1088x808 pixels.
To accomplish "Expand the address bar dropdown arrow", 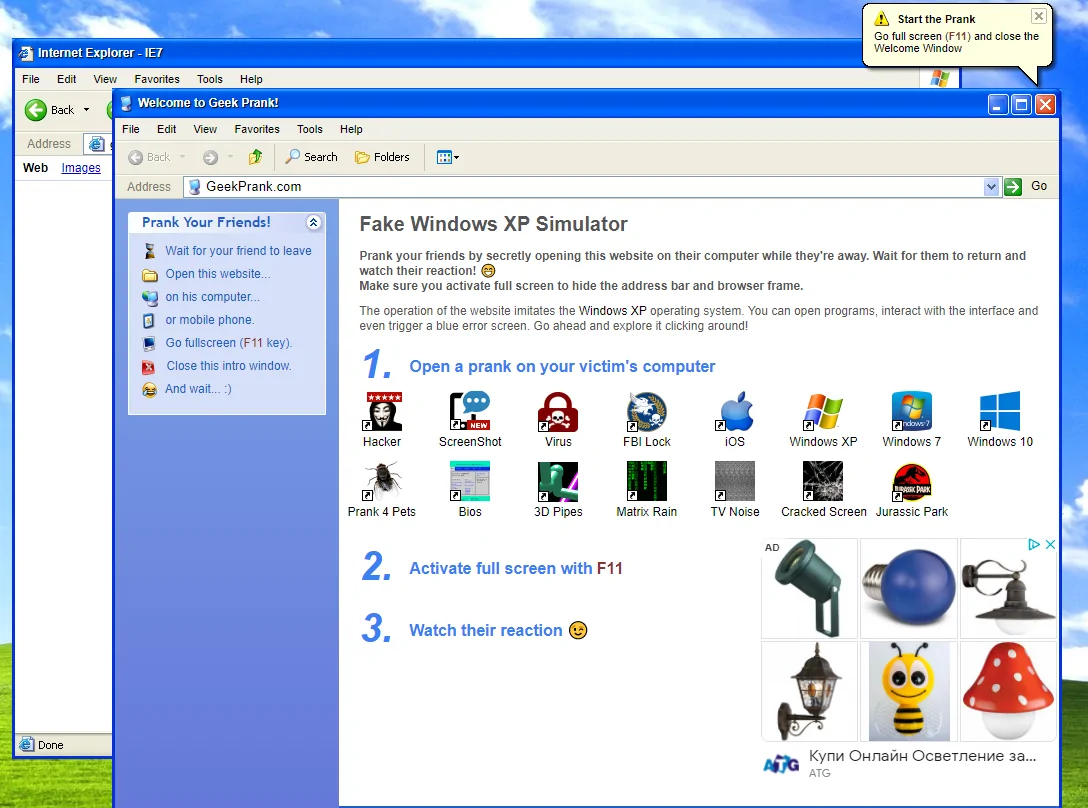I will 992,186.
